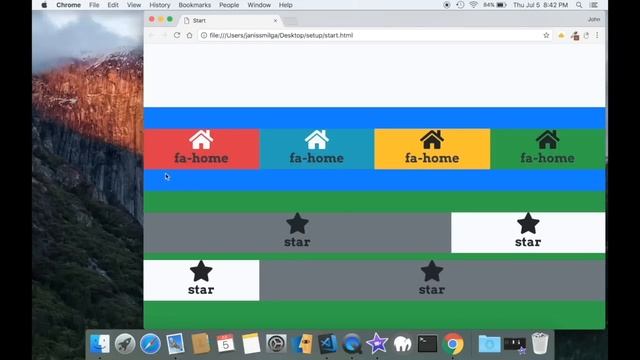Viewport: 640px width, 360px height.
Task: Click the page info icon in address bar
Action: coord(204,35)
